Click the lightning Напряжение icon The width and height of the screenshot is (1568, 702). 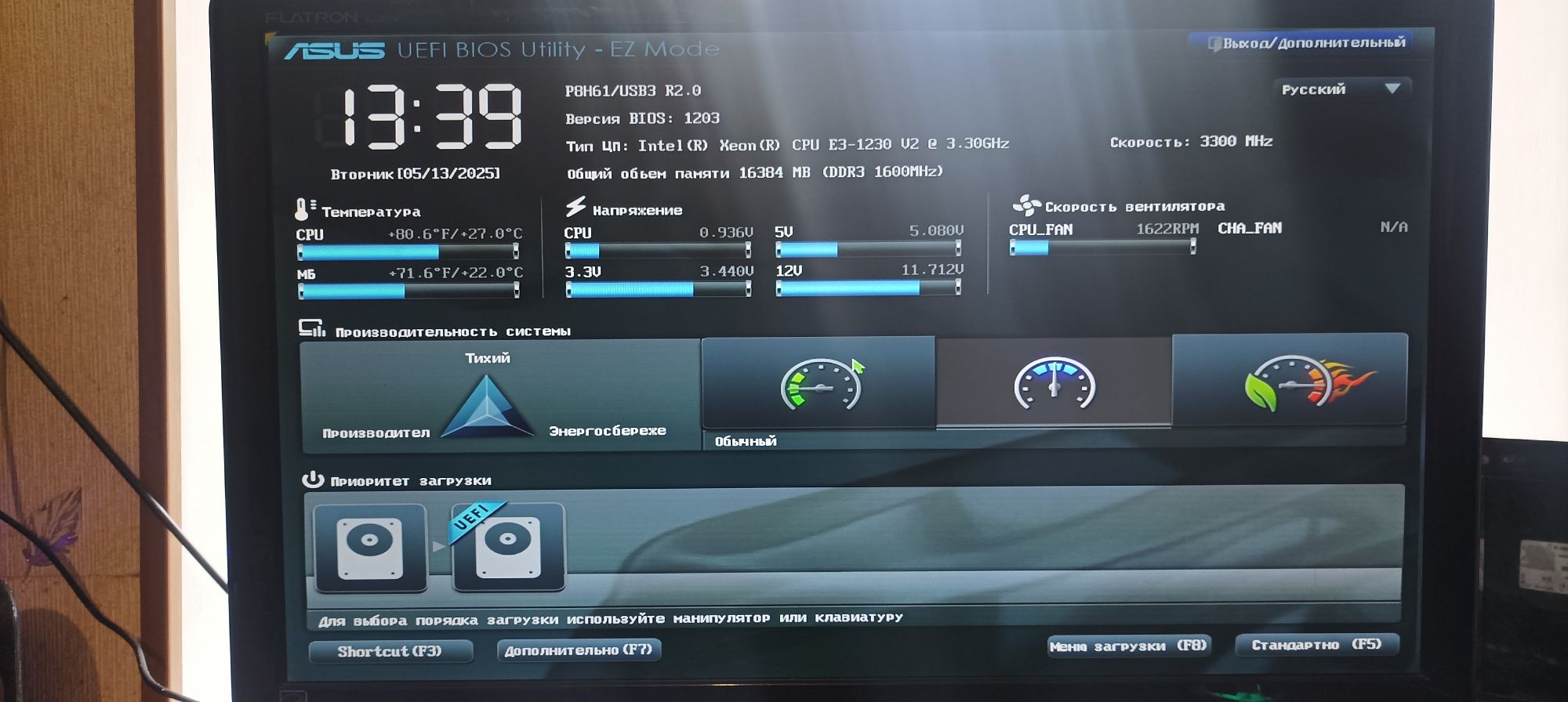(575, 207)
